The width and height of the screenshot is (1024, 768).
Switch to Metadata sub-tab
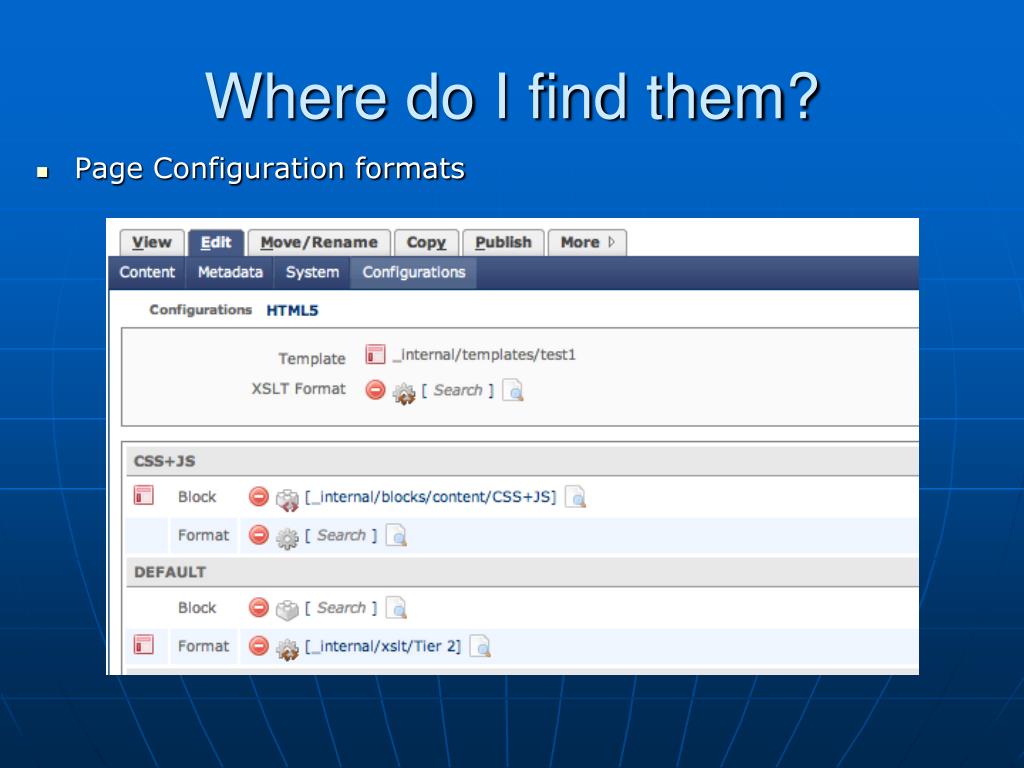tap(230, 272)
